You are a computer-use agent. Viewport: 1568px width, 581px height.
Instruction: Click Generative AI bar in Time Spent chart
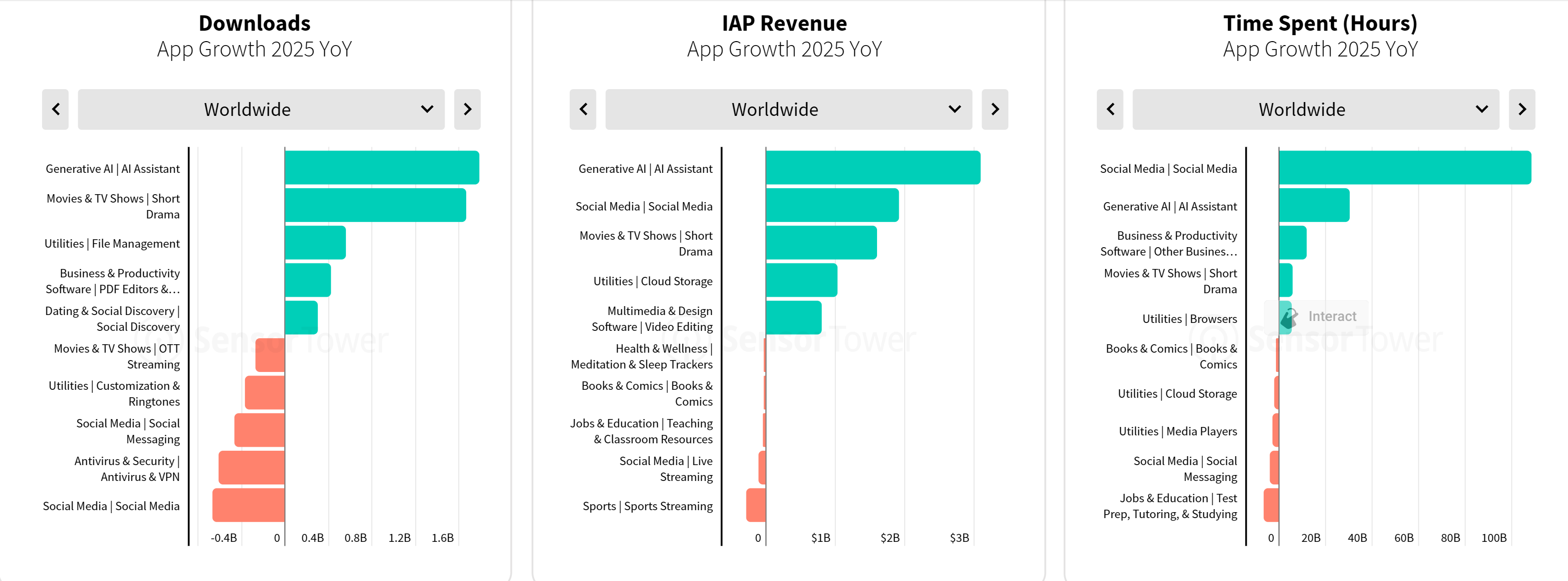pyautogui.click(x=1314, y=205)
